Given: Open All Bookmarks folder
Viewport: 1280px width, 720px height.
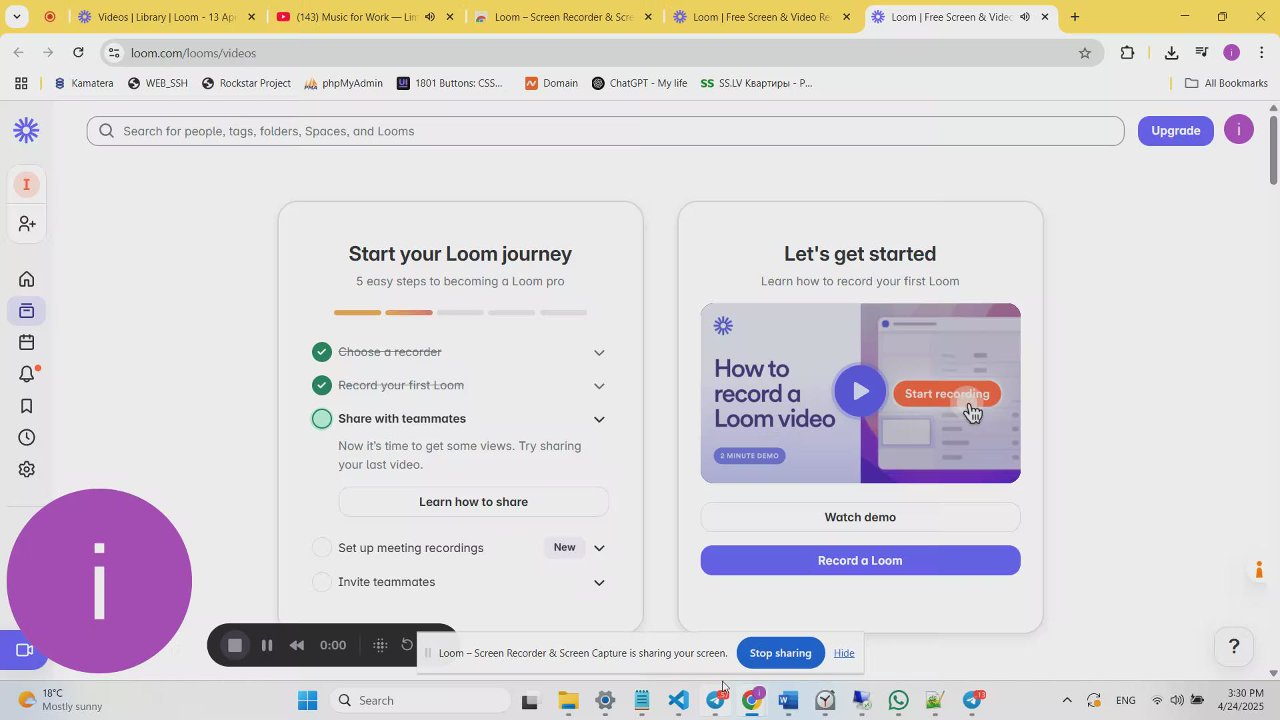Looking at the screenshot, I should pyautogui.click(x=1226, y=83).
